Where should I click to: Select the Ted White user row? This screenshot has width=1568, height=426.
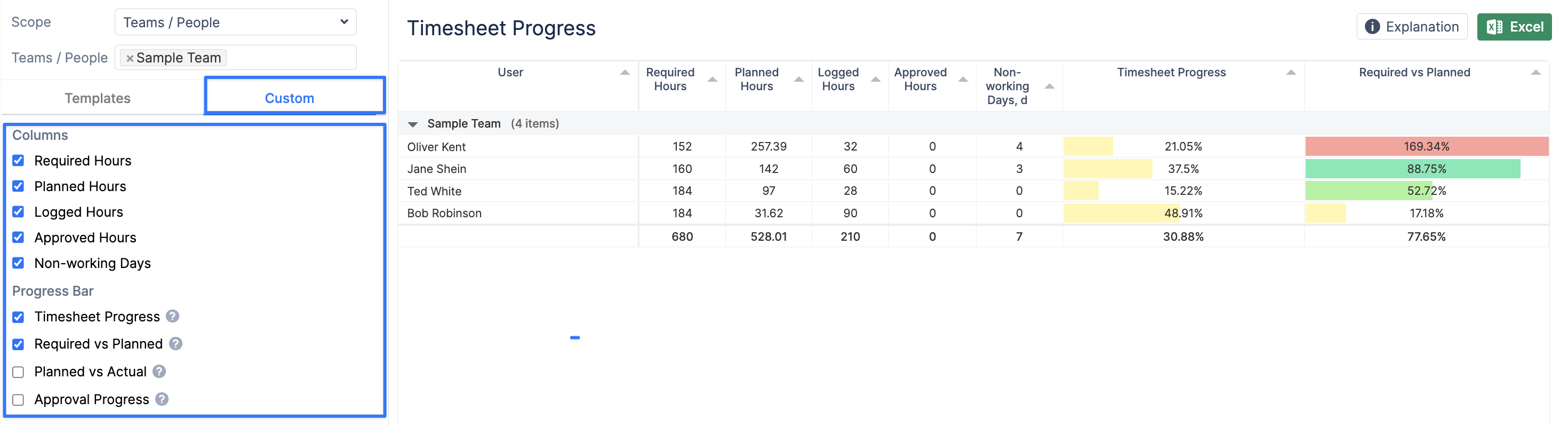point(973,191)
